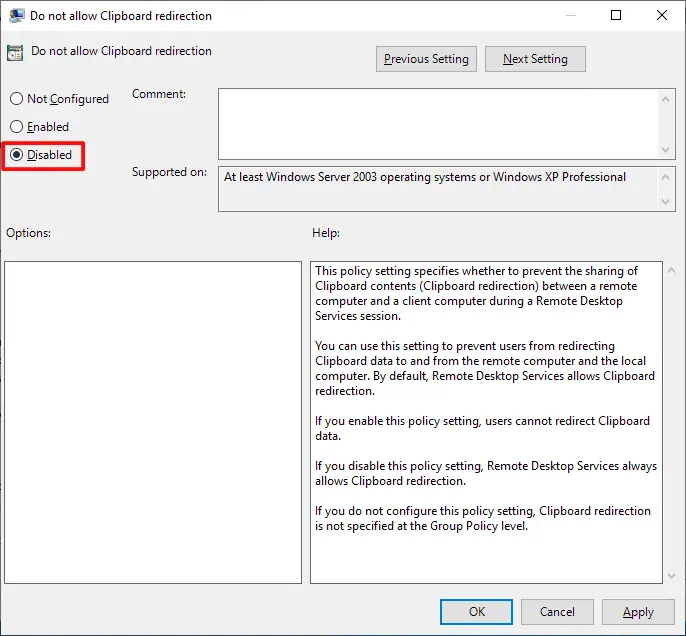Select the Enabled radio button
The width and height of the screenshot is (686, 636).
point(16,127)
